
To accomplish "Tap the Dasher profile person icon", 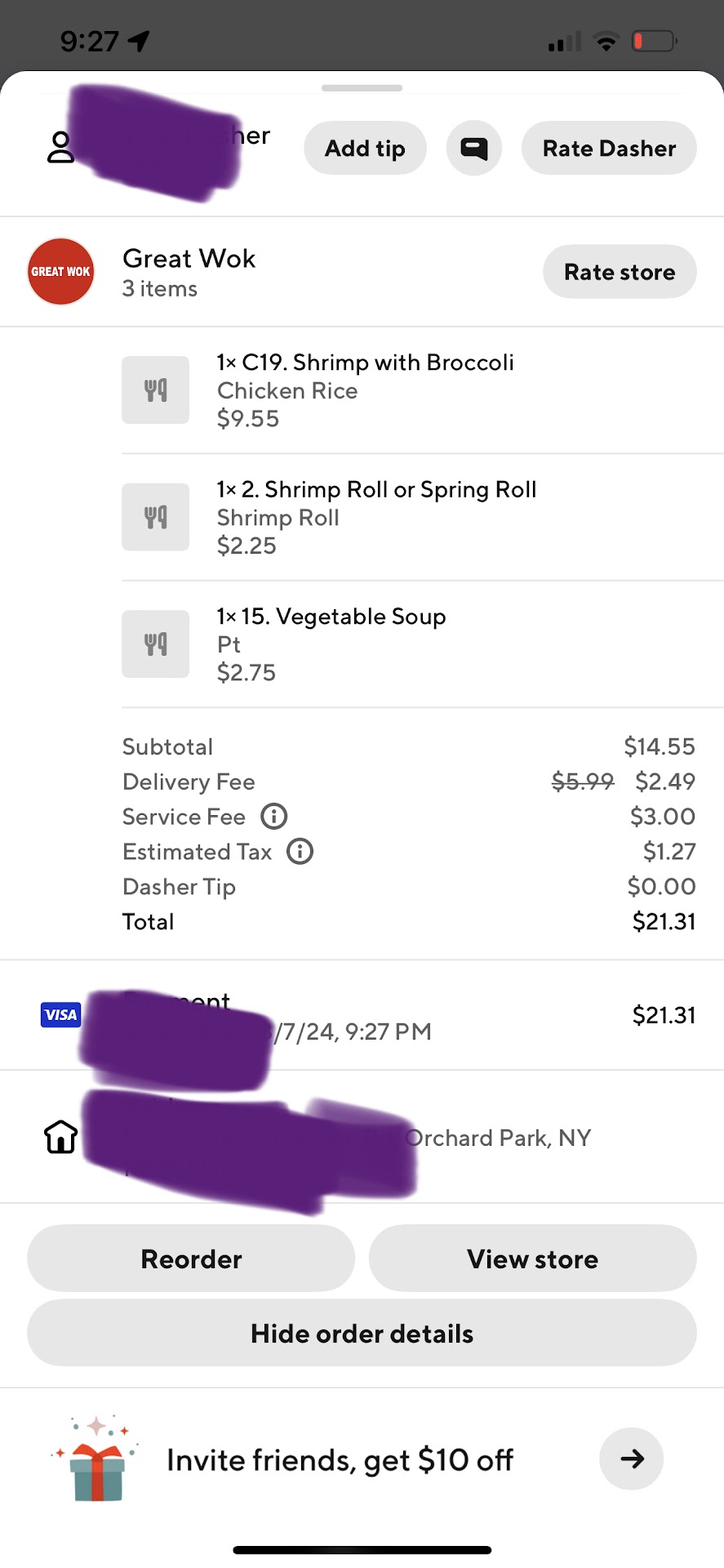I will (60, 148).
